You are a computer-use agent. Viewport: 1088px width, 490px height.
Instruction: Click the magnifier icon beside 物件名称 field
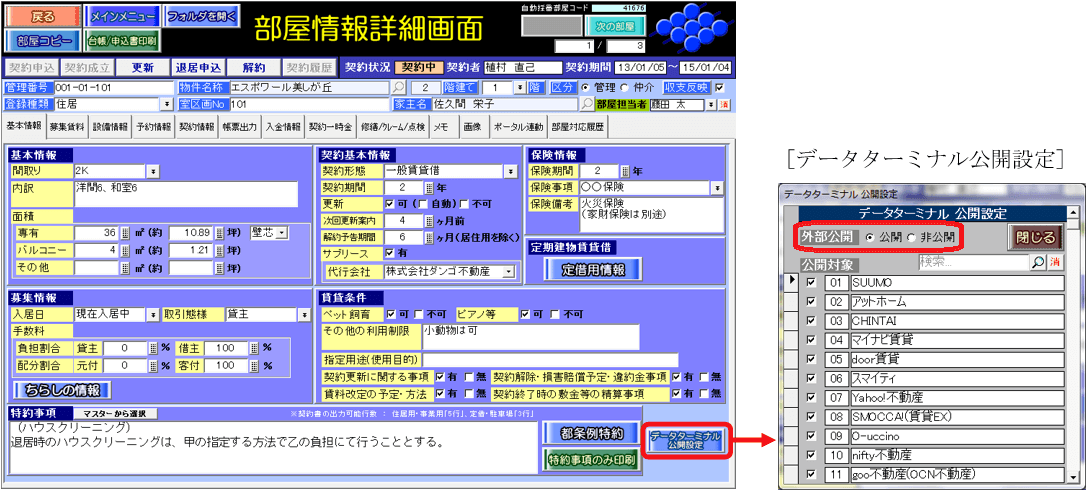(399, 88)
